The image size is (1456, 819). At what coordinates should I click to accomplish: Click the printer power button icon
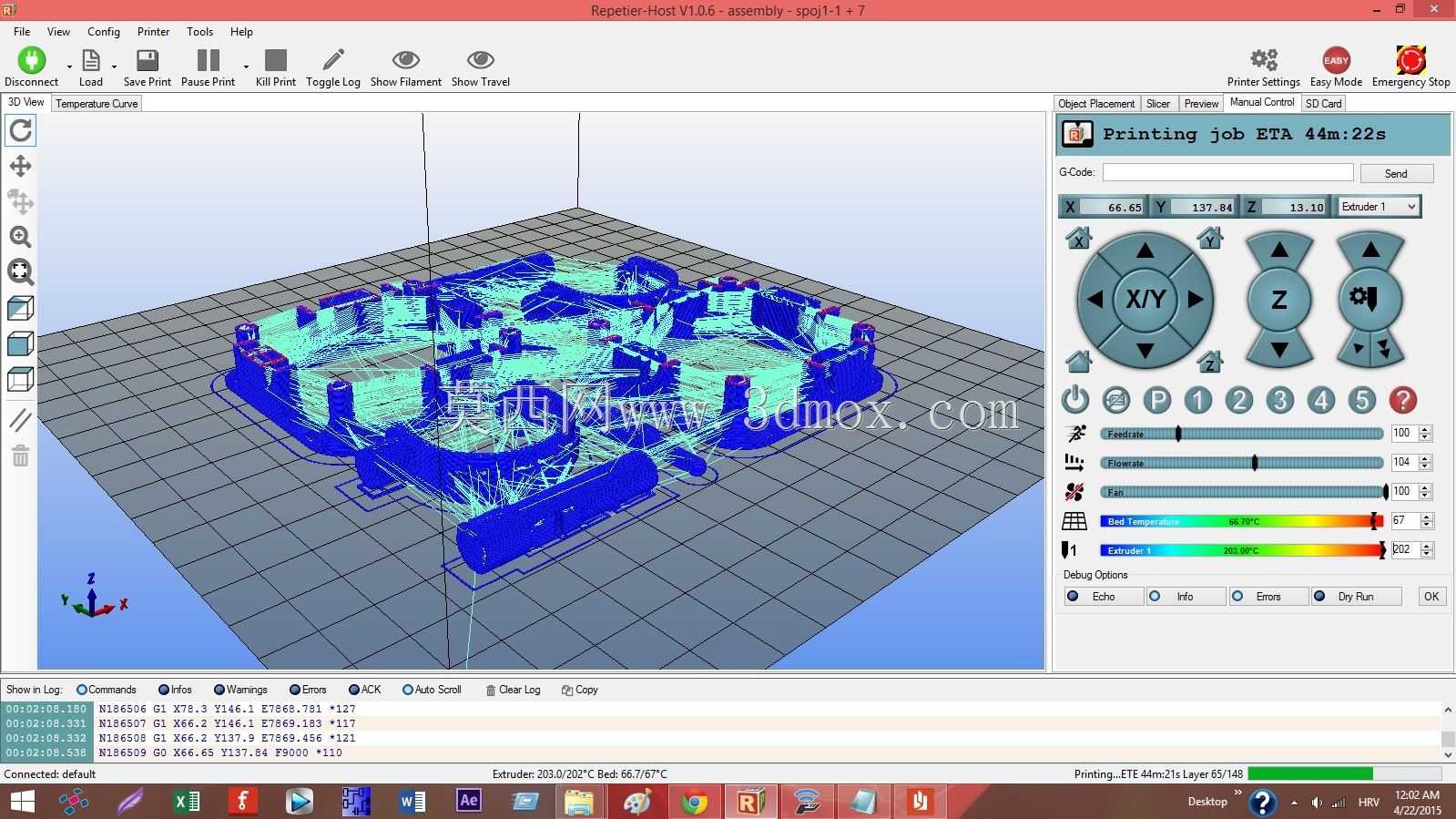(1075, 400)
